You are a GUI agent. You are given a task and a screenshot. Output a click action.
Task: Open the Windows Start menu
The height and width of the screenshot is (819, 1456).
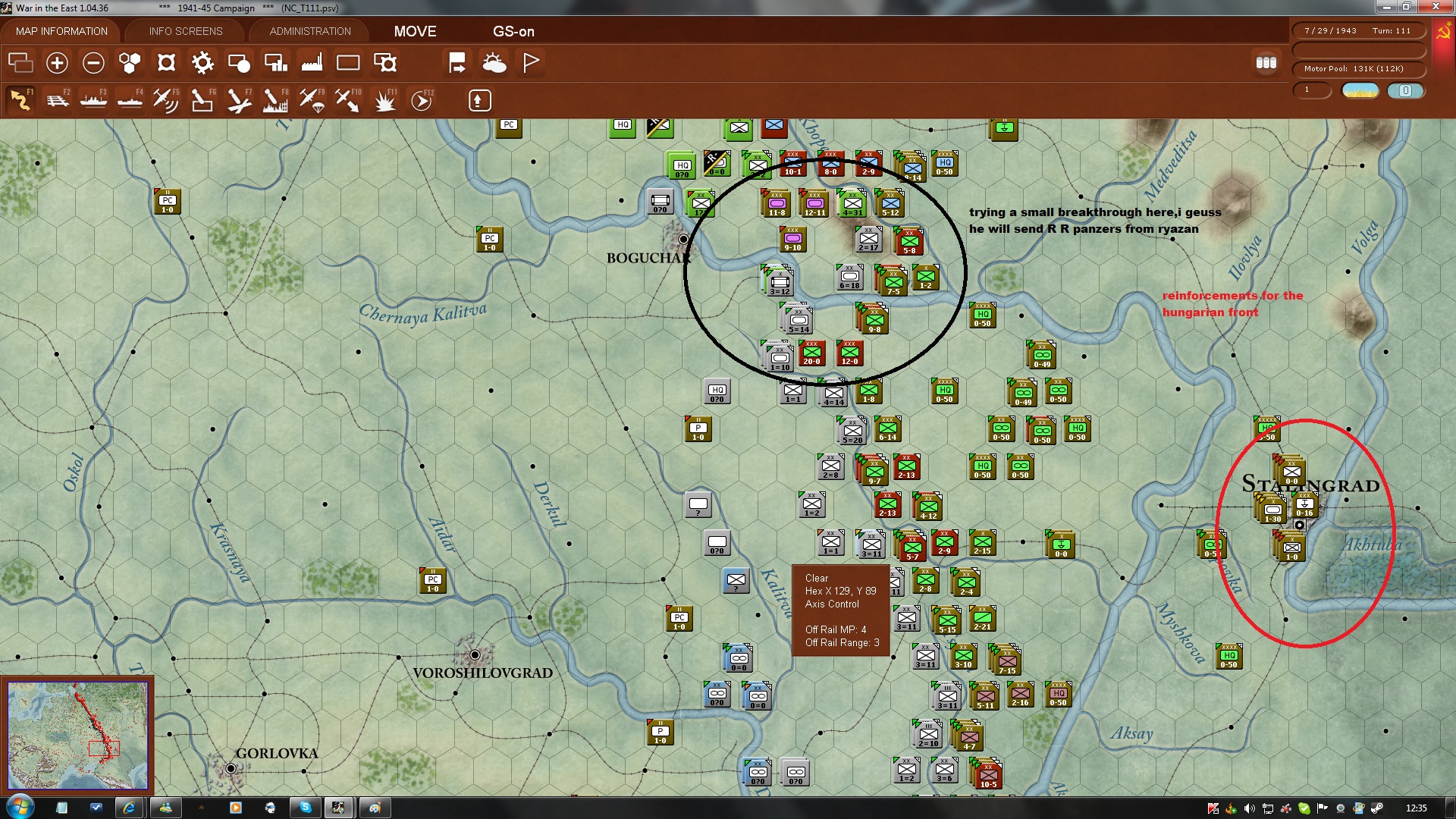coord(20,807)
